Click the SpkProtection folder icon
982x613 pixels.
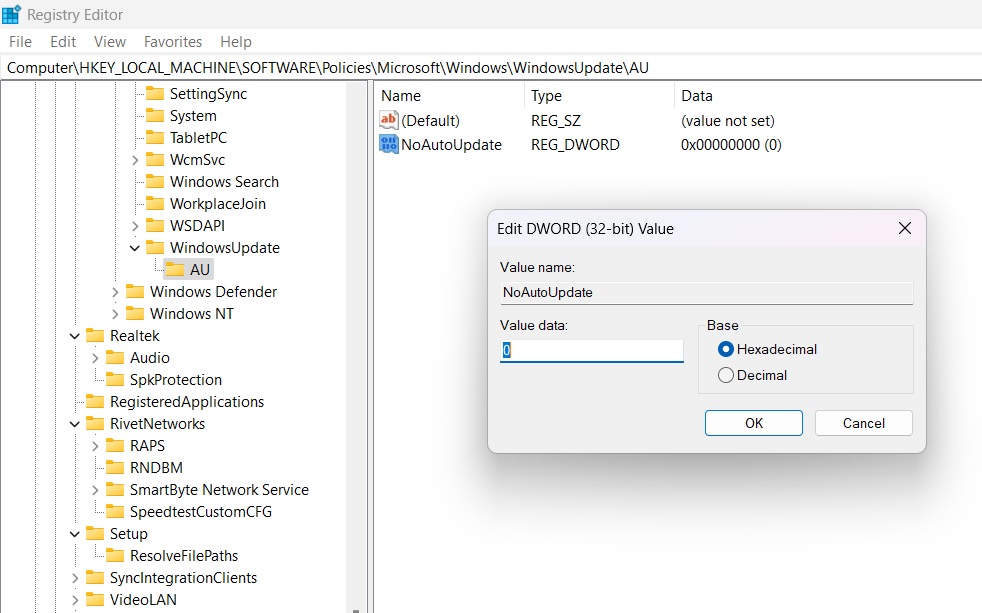[119, 379]
